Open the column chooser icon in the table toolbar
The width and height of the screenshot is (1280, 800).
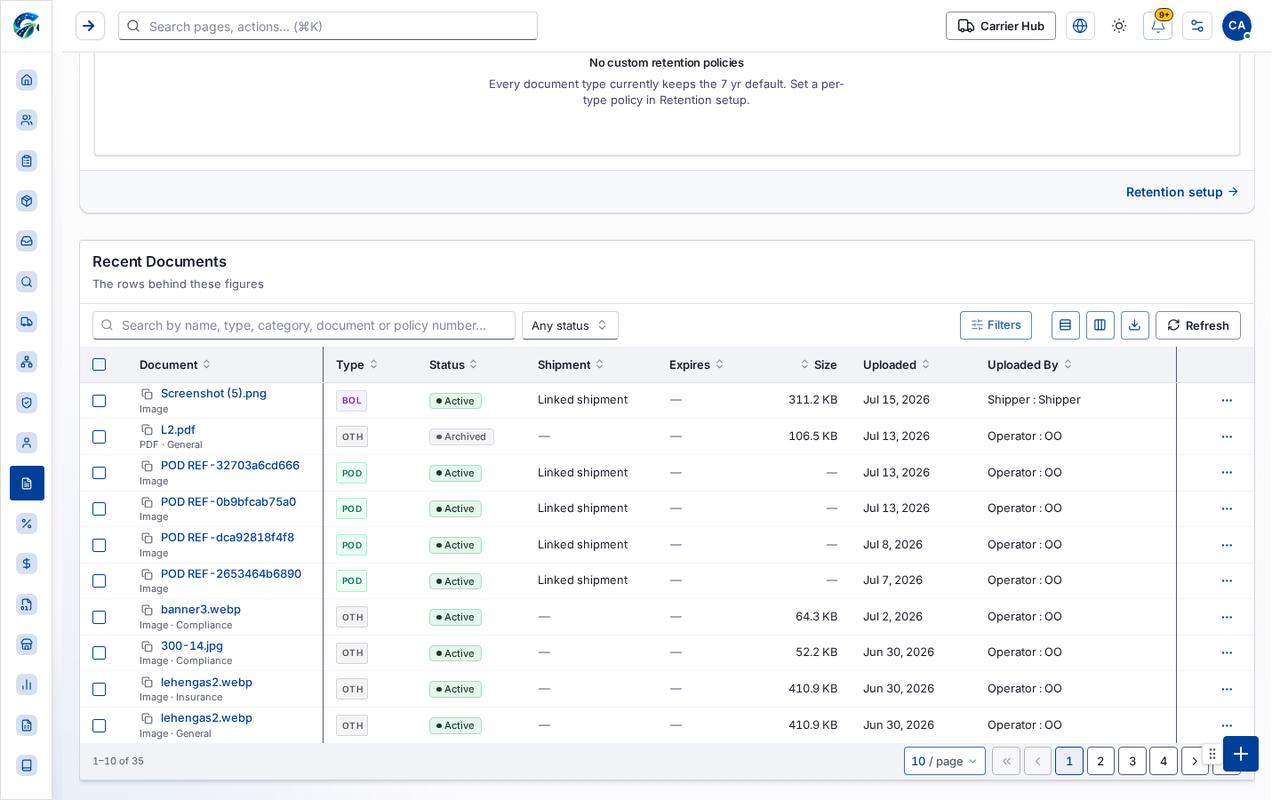[x=1100, y=325]
